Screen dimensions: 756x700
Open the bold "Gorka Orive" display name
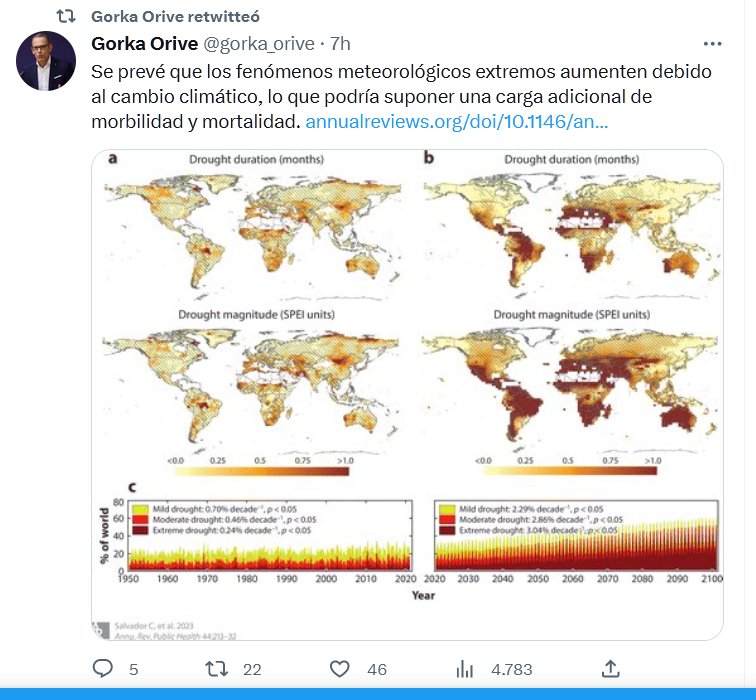coord(143,44)
